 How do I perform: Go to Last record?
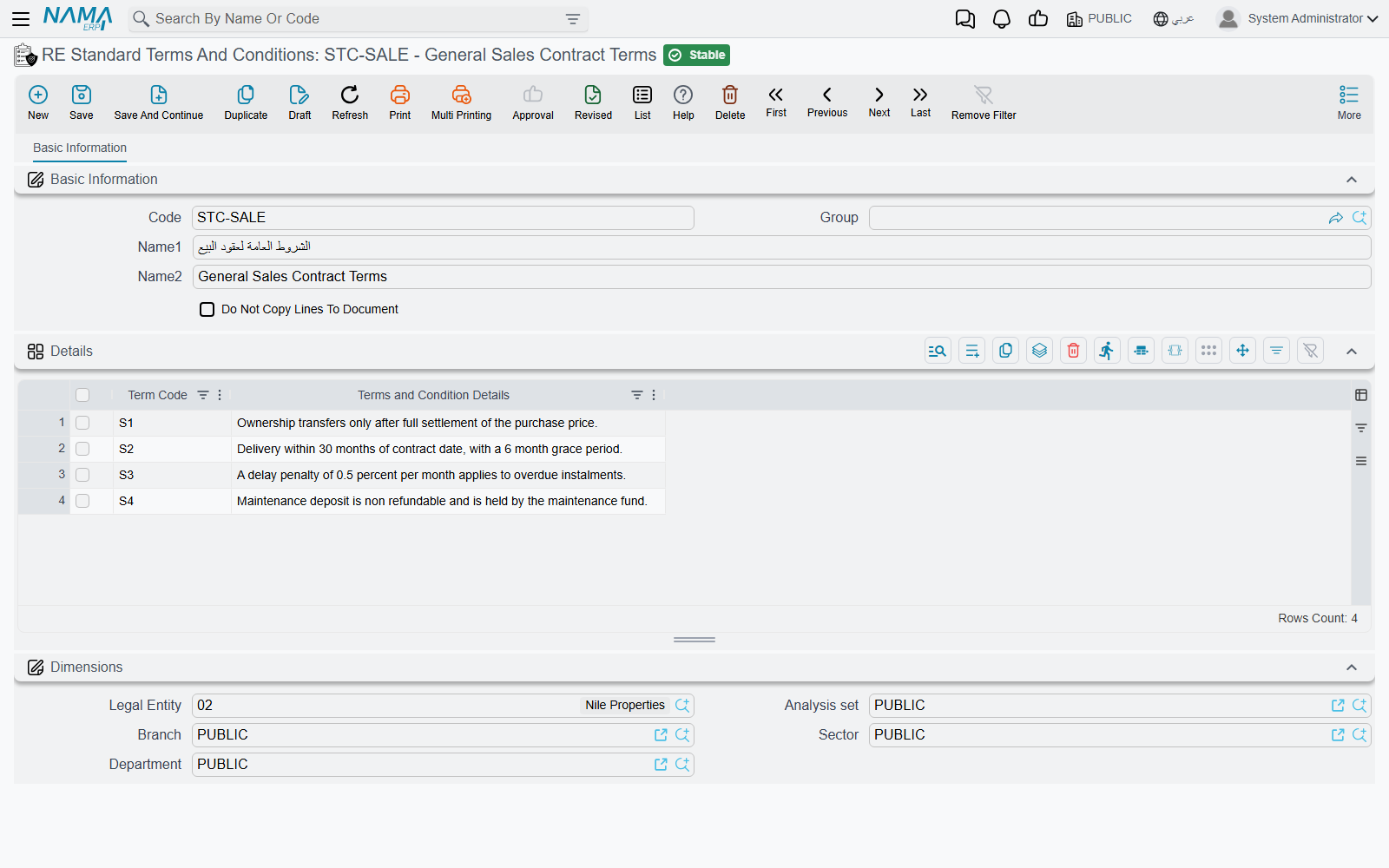pos(920,102)
